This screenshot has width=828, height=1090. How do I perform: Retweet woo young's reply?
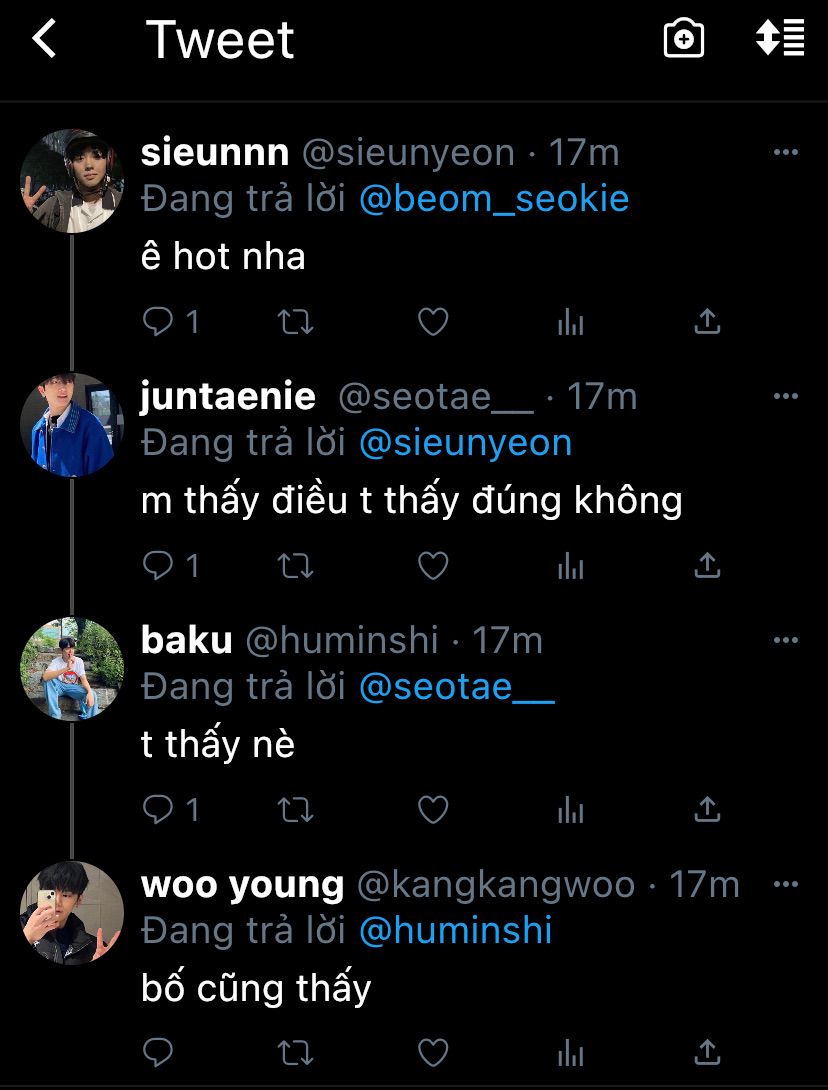tap(295, 1052)
